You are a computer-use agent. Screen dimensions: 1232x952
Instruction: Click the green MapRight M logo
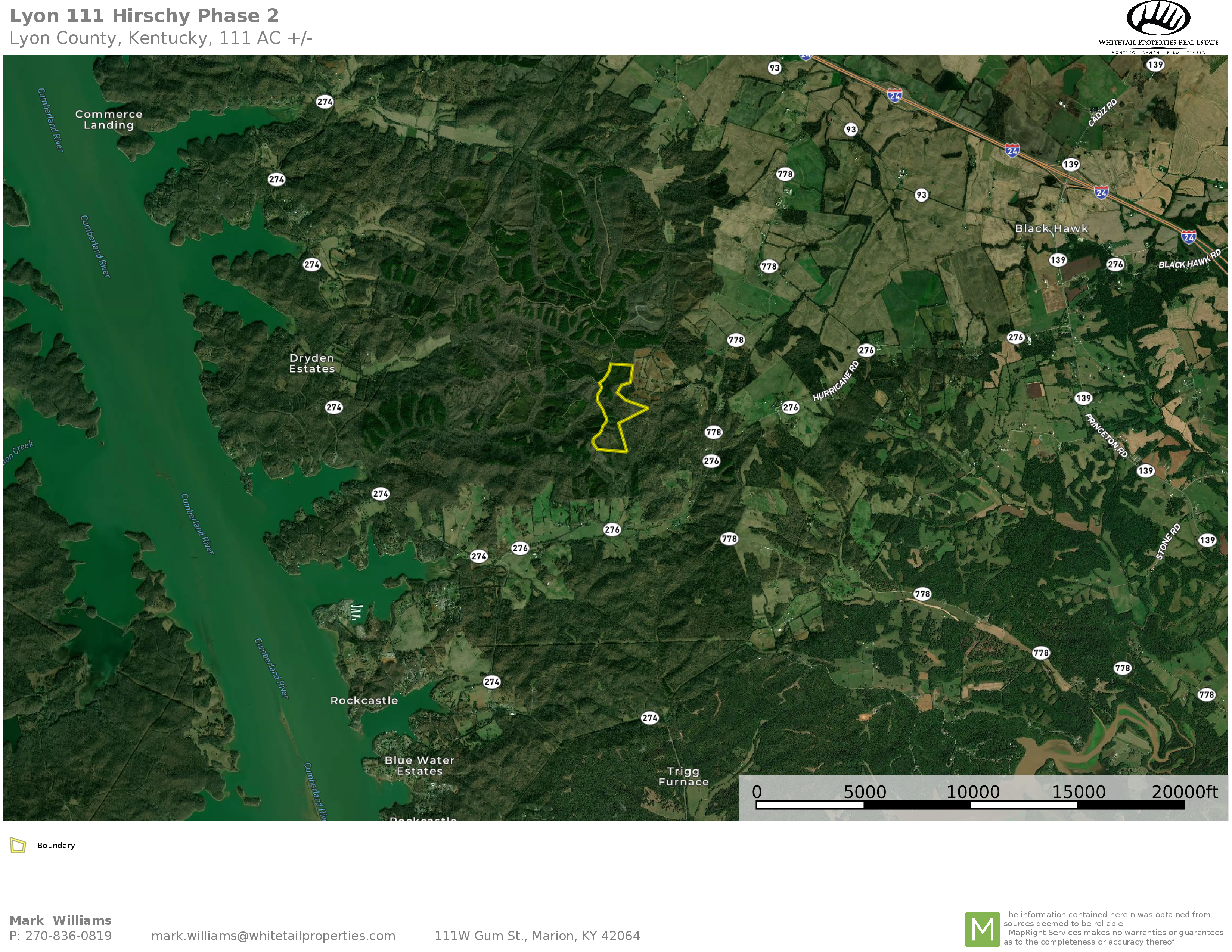982,930
